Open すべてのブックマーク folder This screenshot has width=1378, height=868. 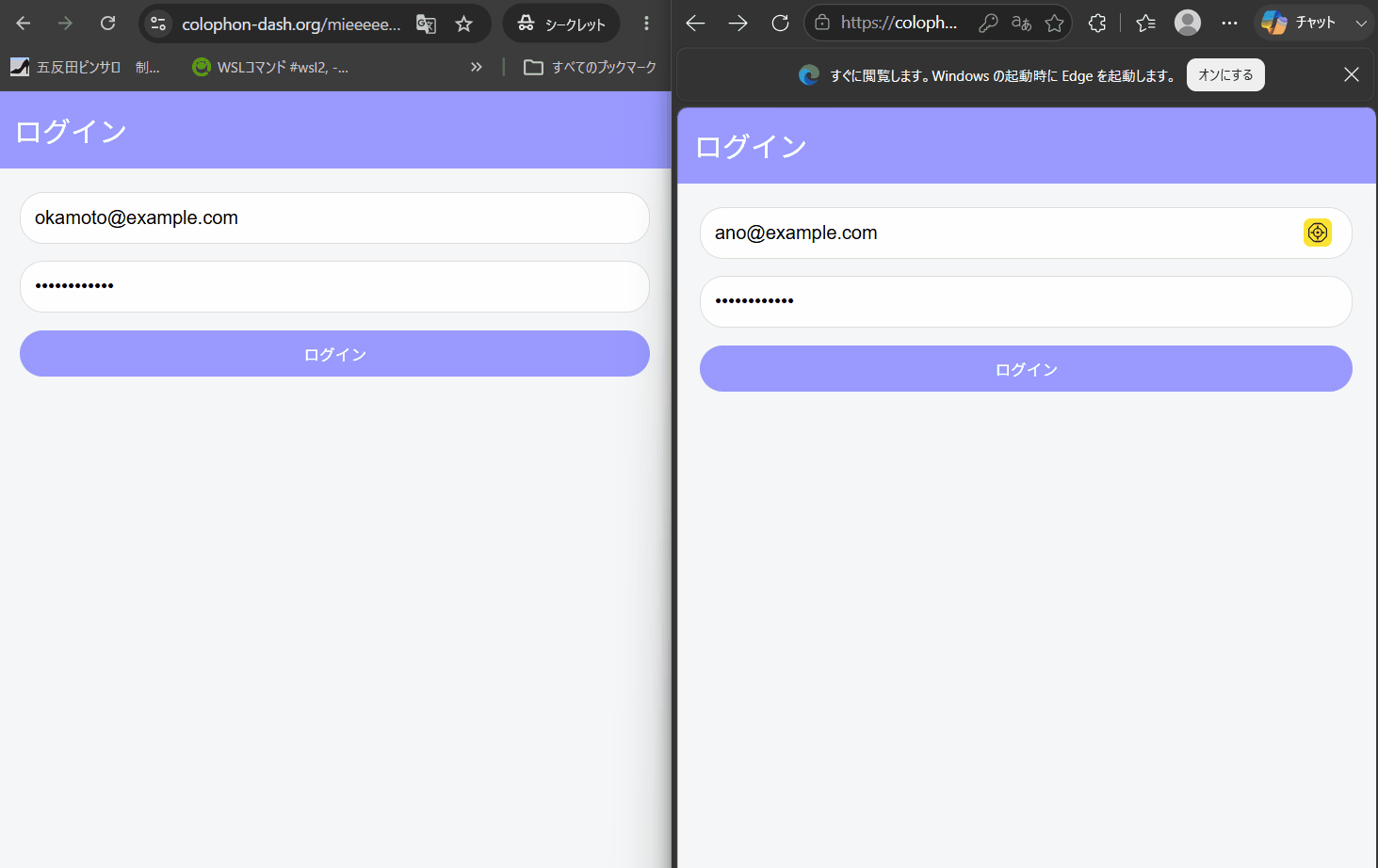[590, 67]
